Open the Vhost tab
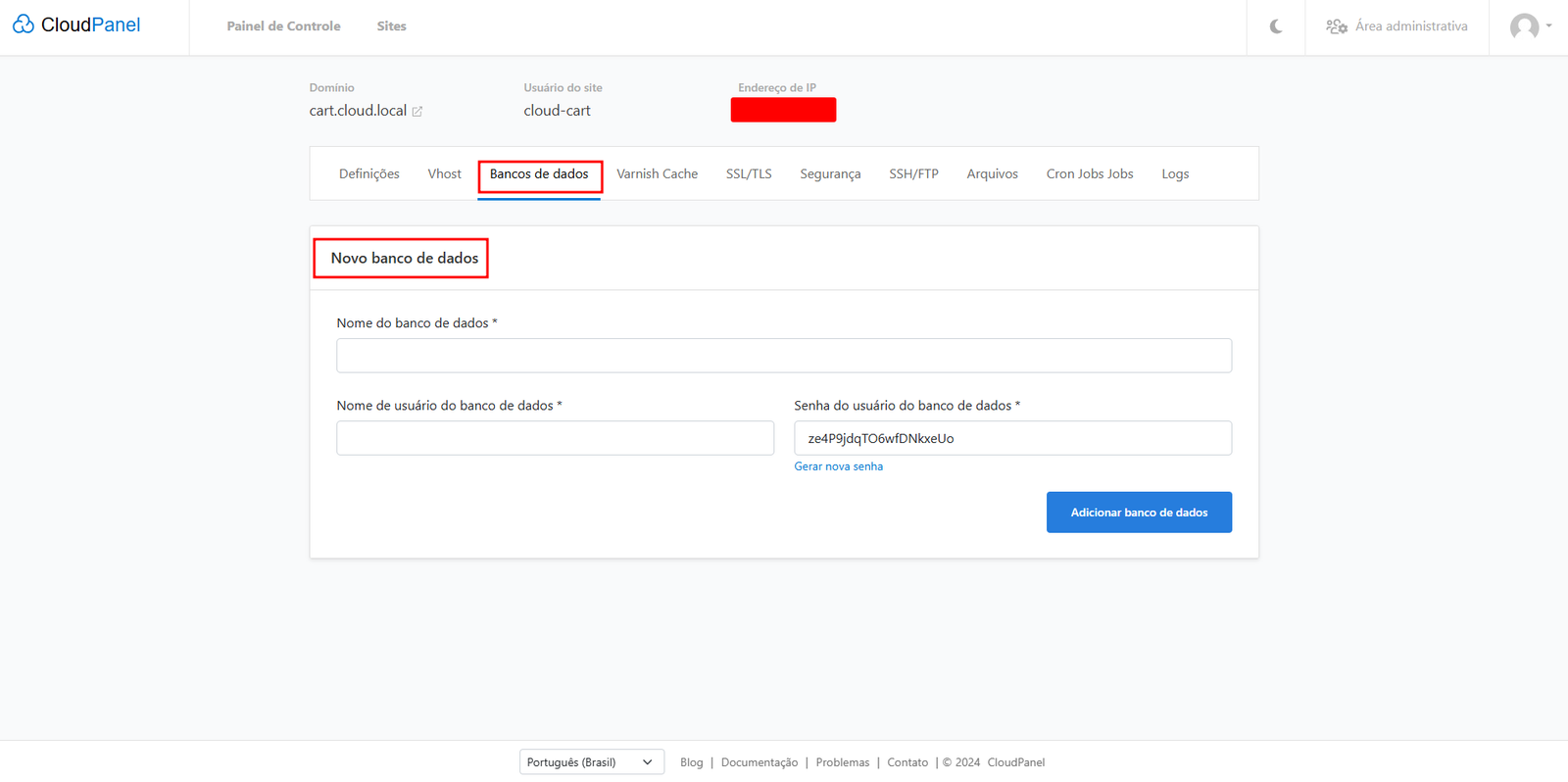This screenshot has height=782, width=1568. pos(444,174)
